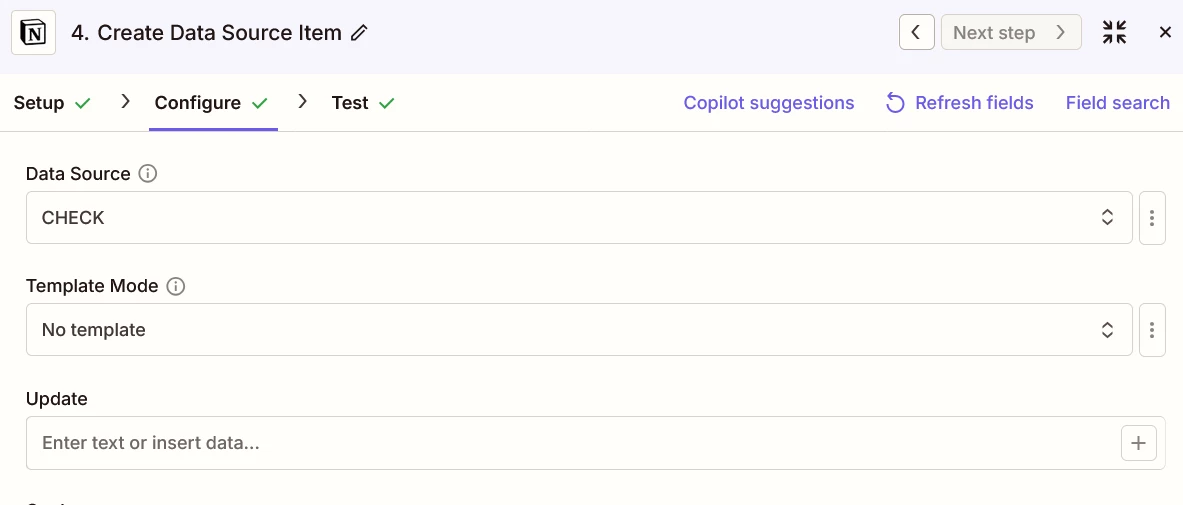Click the info icon beside Data Source
This screenshot has width=1183, height=505.
coord(148,174)
